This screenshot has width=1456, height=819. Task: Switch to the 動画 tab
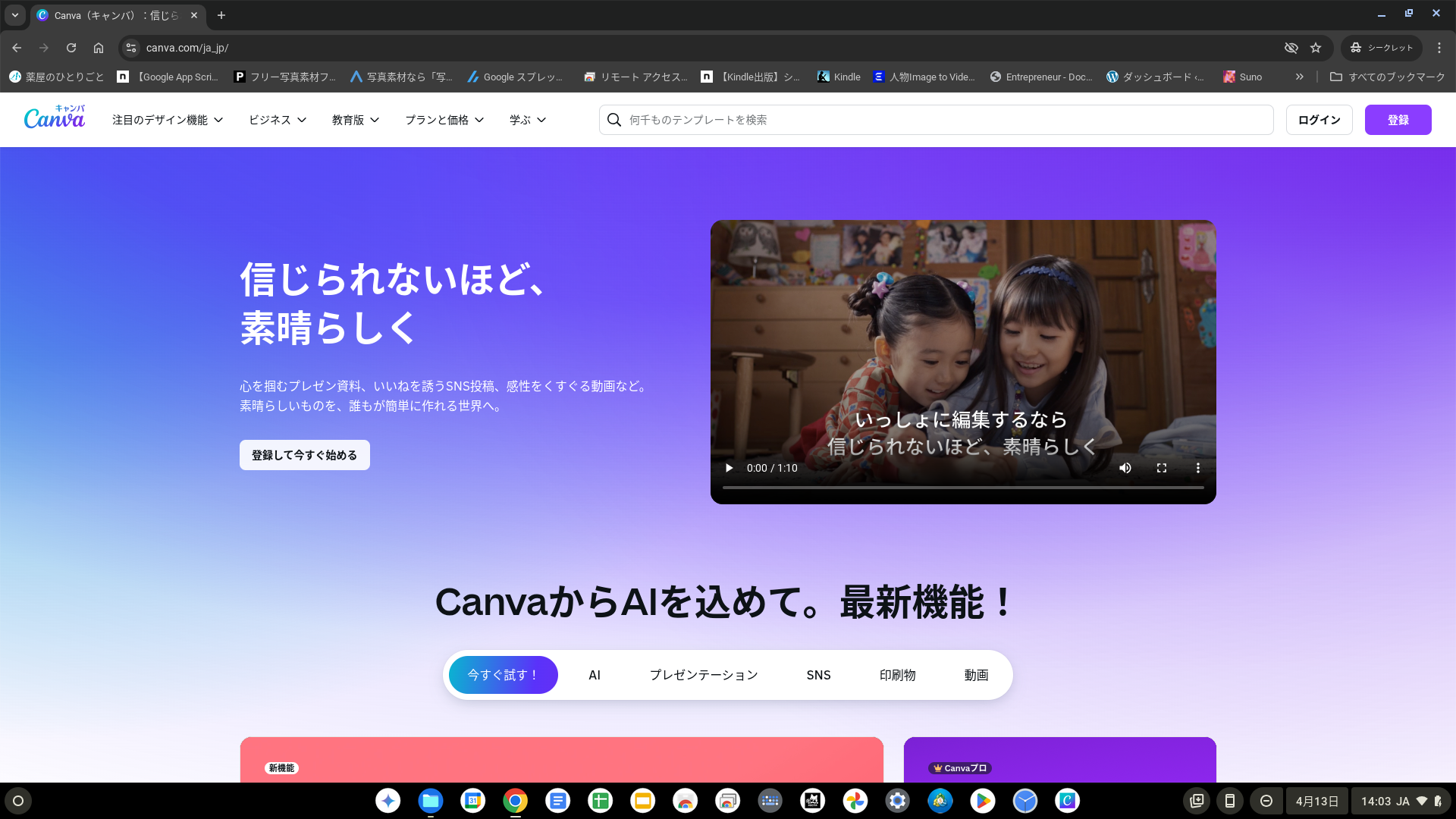tap(976, 675)
